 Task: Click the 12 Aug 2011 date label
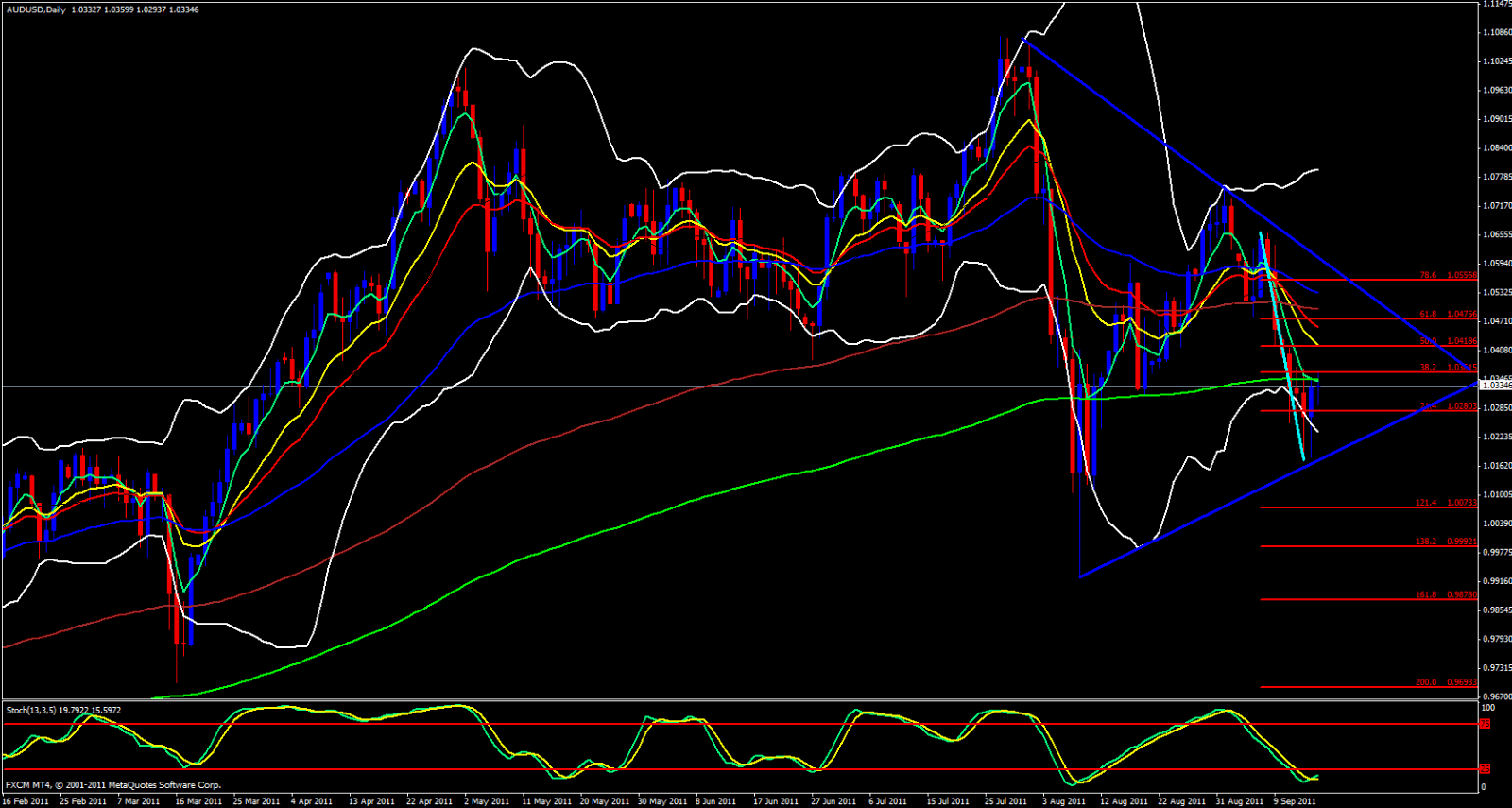[x=1123, y=801]
